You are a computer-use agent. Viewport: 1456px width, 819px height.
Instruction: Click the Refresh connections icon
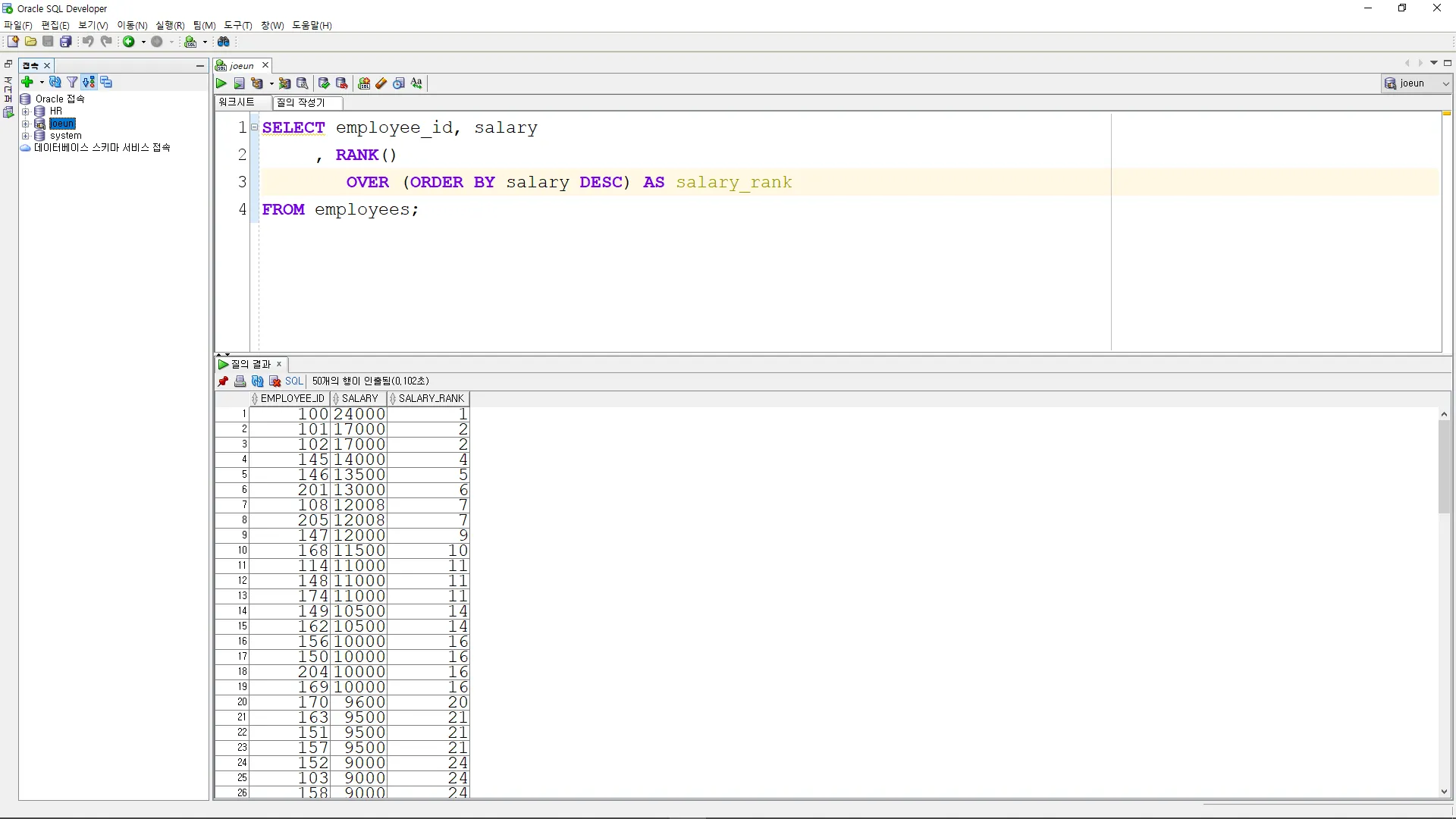click(55, 82)
